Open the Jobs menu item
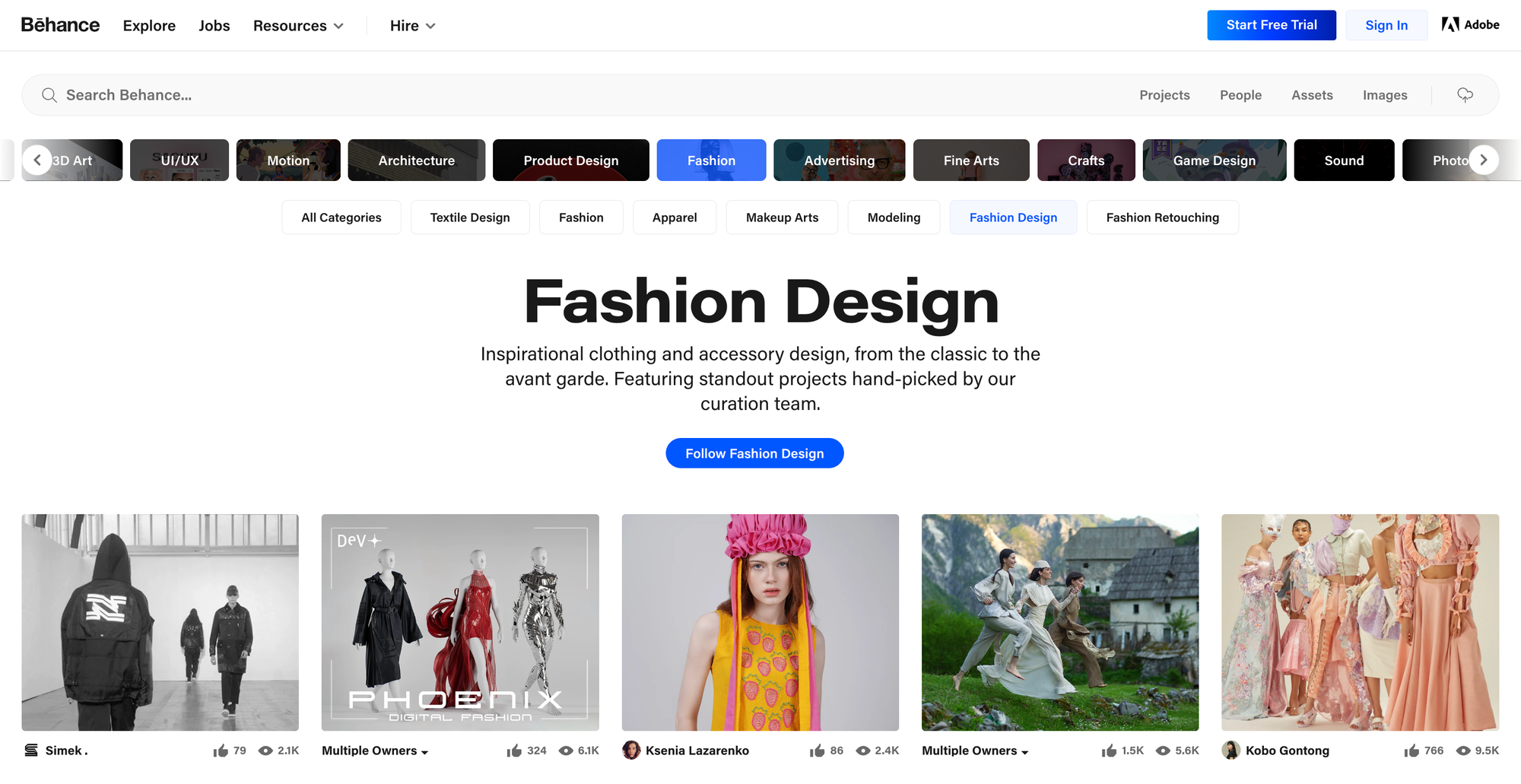The image size is (1521, 784). 214,25
